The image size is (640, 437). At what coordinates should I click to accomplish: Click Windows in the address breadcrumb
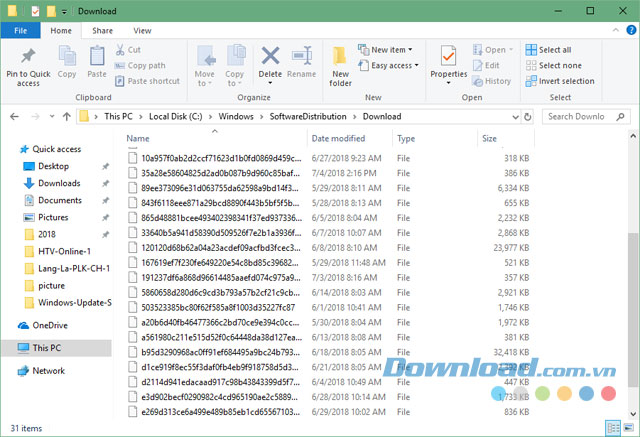[x=236, y=117]
